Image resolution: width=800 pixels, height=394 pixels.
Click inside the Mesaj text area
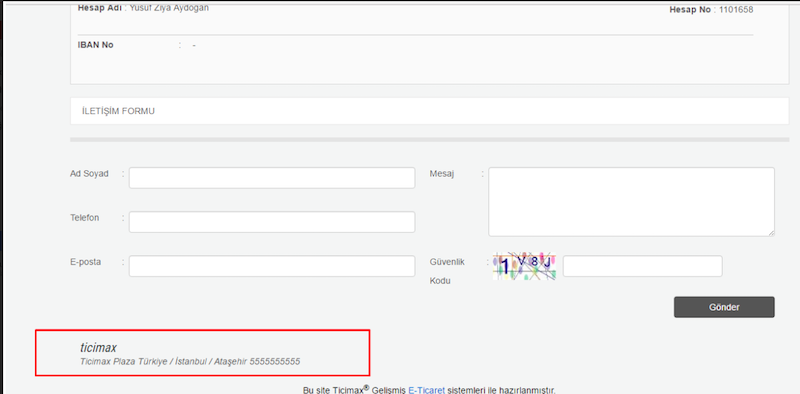(x=631, y=202)
